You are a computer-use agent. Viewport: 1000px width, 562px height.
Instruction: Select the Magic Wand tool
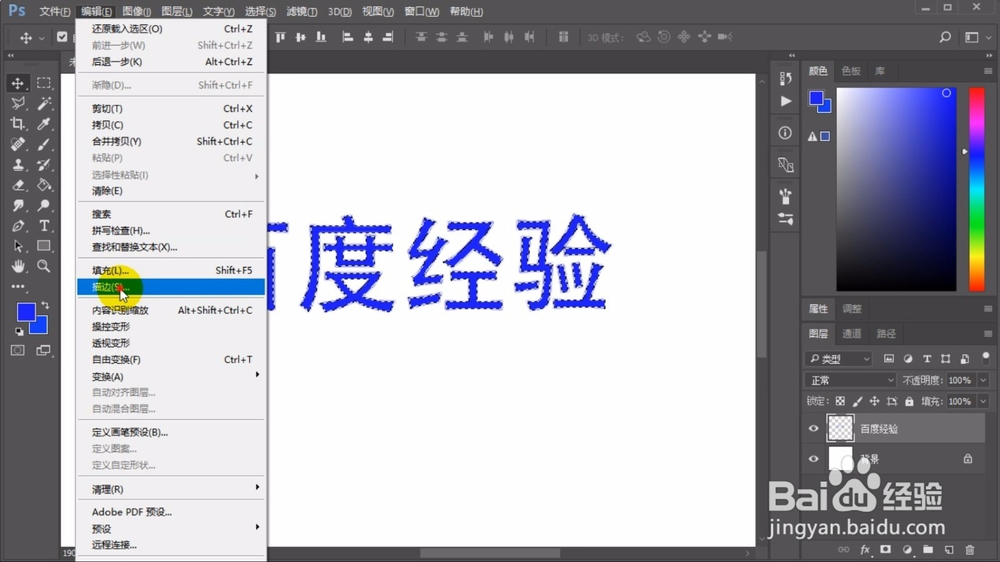tap(43, 103)
